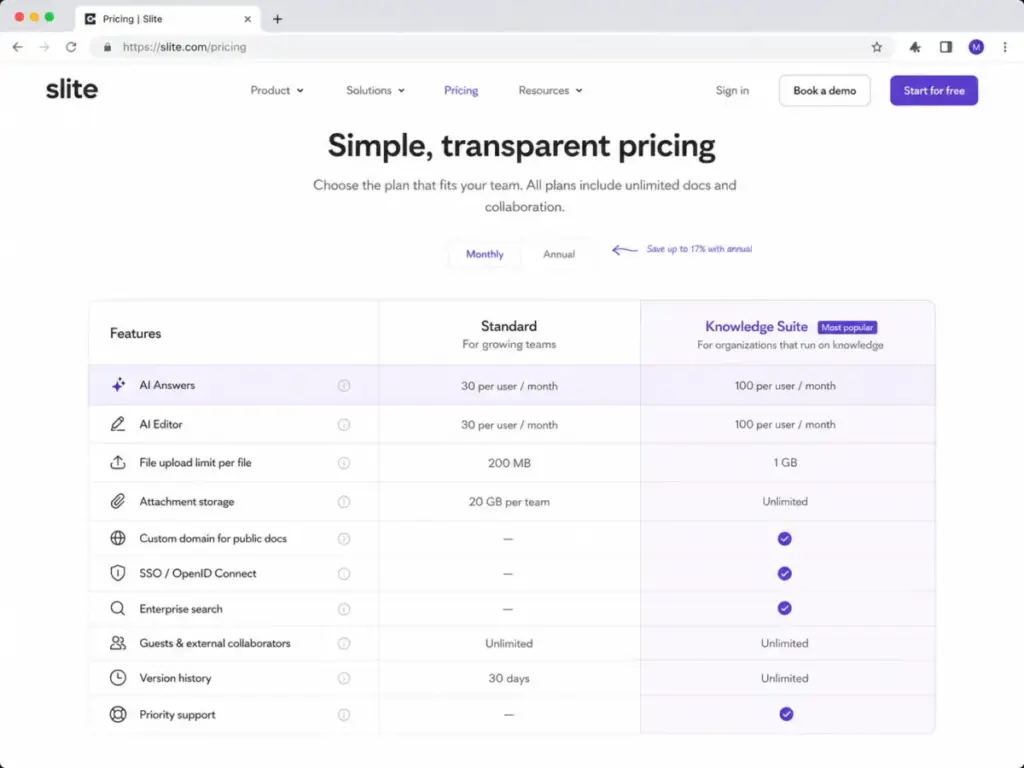Image resolution: width=1024 pixels, height=768 pixels.
Task: Reload the page
Action: pos(71,47)
